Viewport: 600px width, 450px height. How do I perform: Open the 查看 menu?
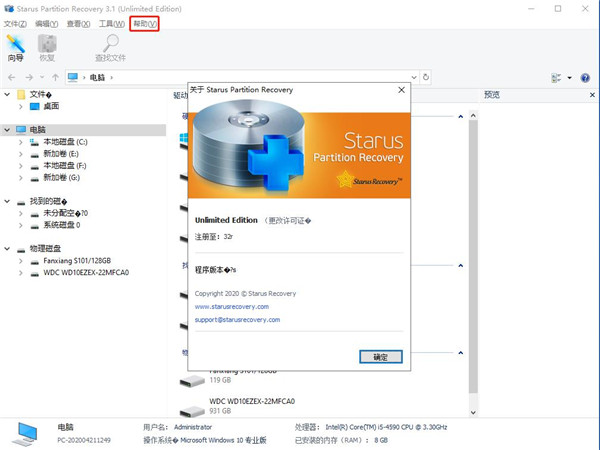pyautogui.click(x=78, y=24)
